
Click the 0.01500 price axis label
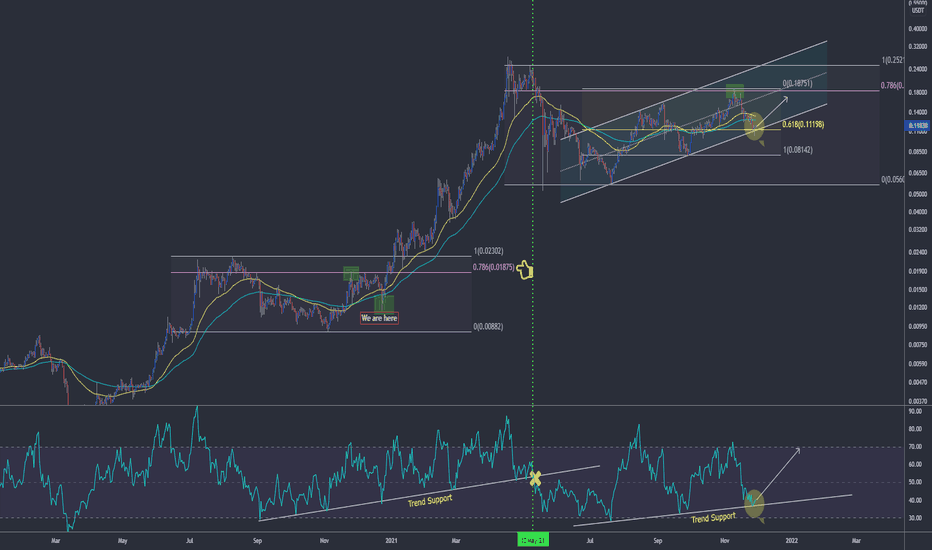coord(918,290)
